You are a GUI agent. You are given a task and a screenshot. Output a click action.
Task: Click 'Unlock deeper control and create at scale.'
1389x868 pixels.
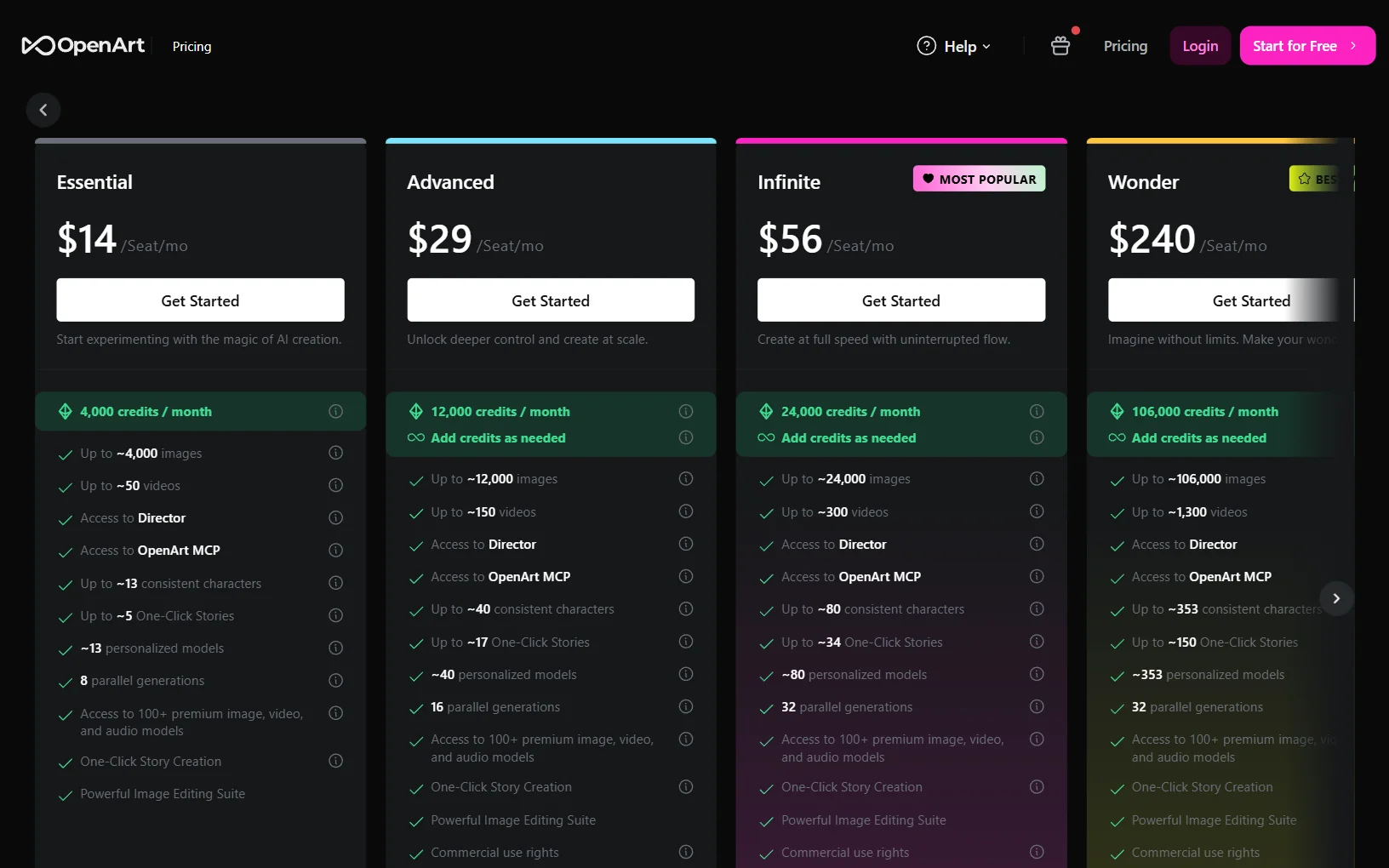pos(528,340)
